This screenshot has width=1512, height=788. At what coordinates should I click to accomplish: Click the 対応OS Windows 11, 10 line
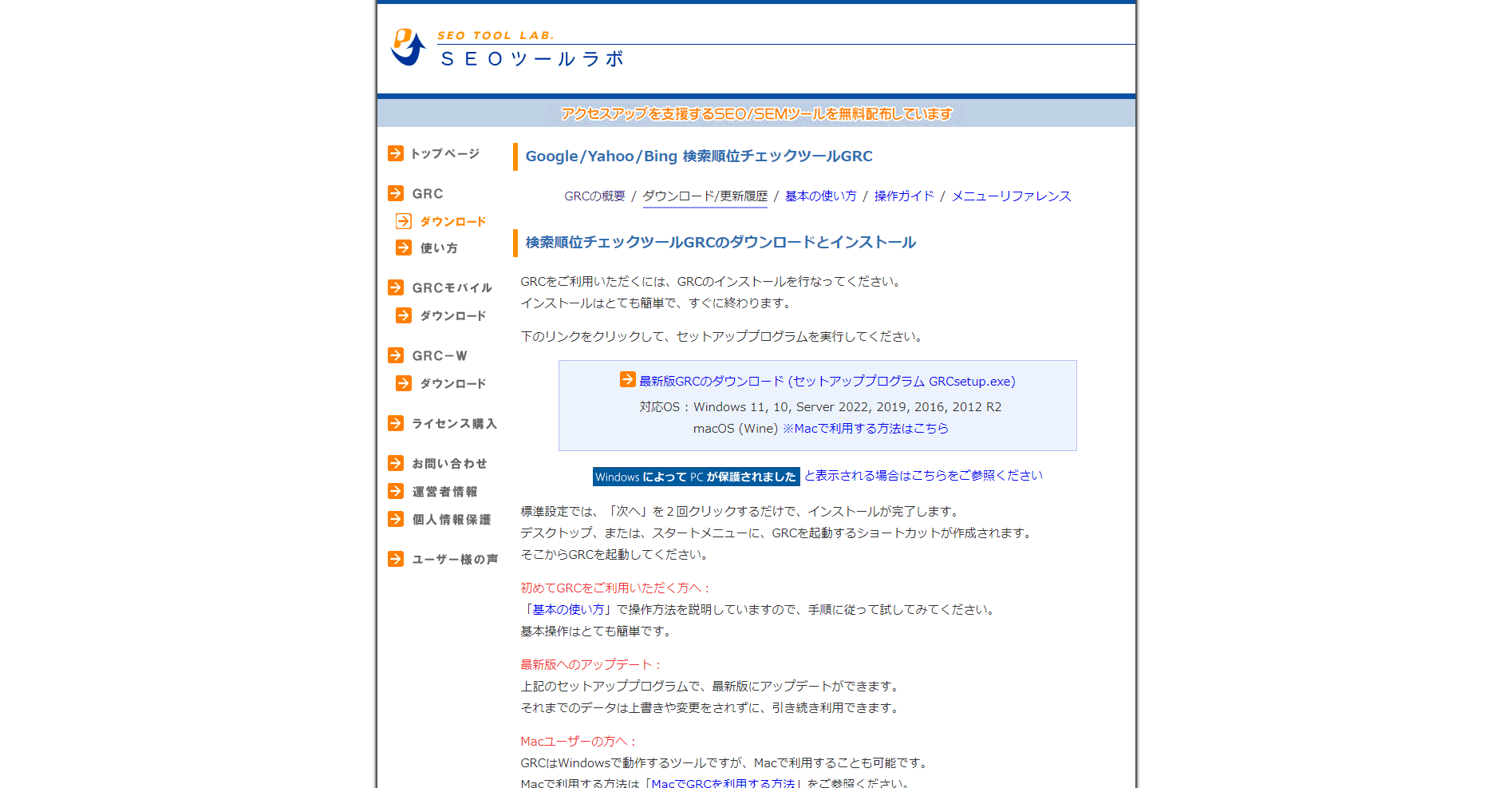[820, 407]
